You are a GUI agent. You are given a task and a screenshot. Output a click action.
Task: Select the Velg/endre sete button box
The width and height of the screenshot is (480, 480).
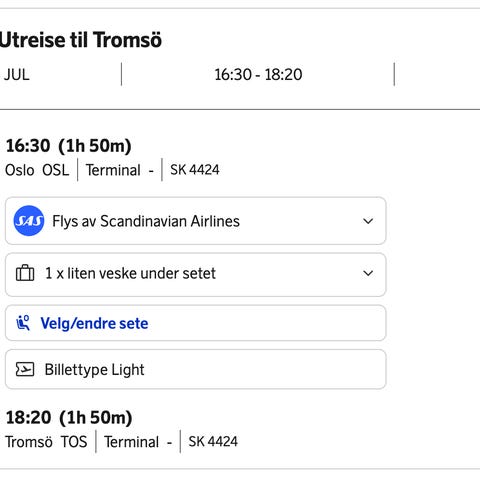pos(196,323)
